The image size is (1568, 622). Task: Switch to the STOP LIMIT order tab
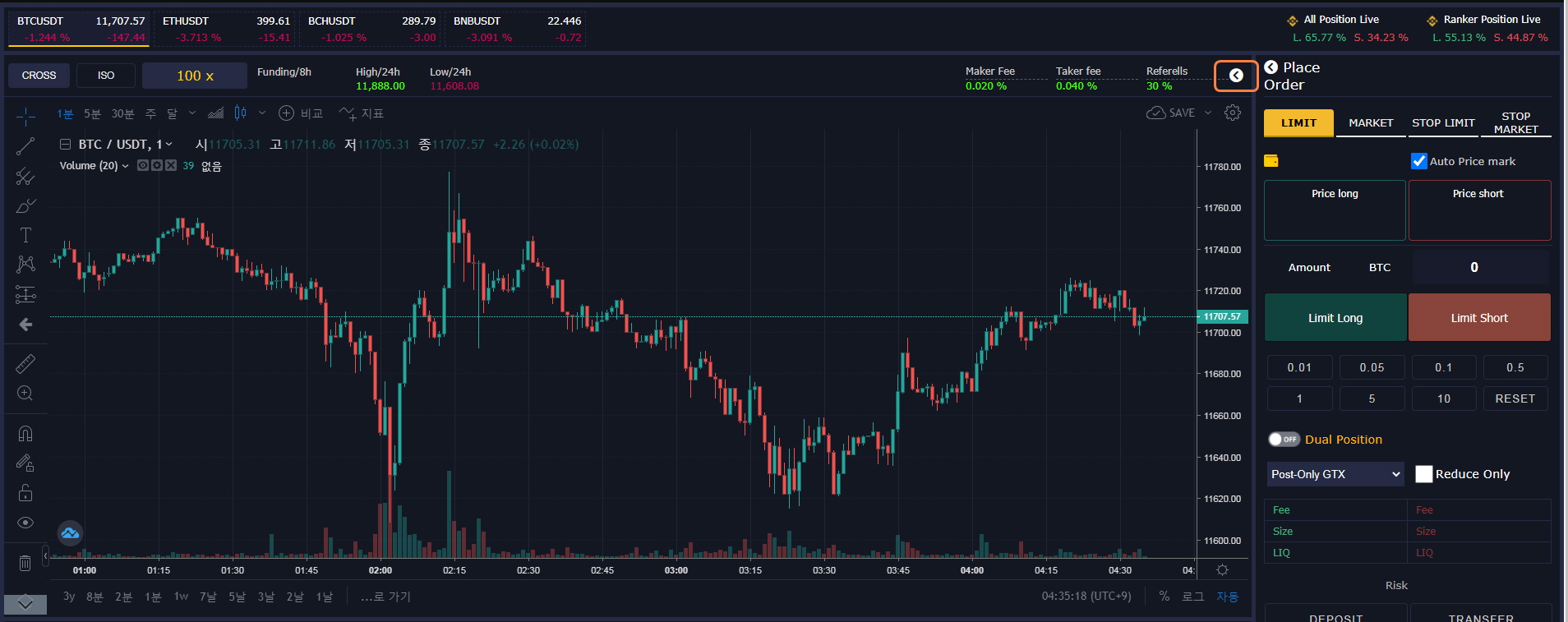[1443, 123]
